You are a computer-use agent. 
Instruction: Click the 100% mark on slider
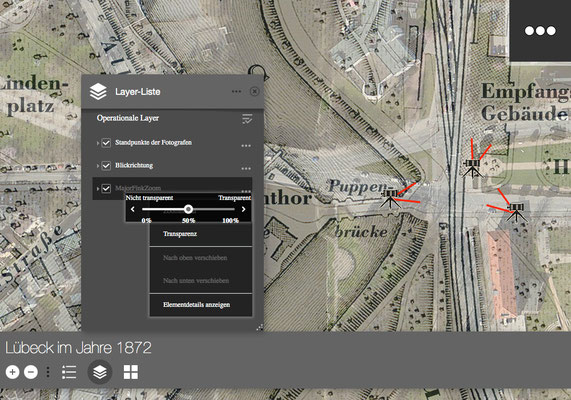[x=231, y=220]
